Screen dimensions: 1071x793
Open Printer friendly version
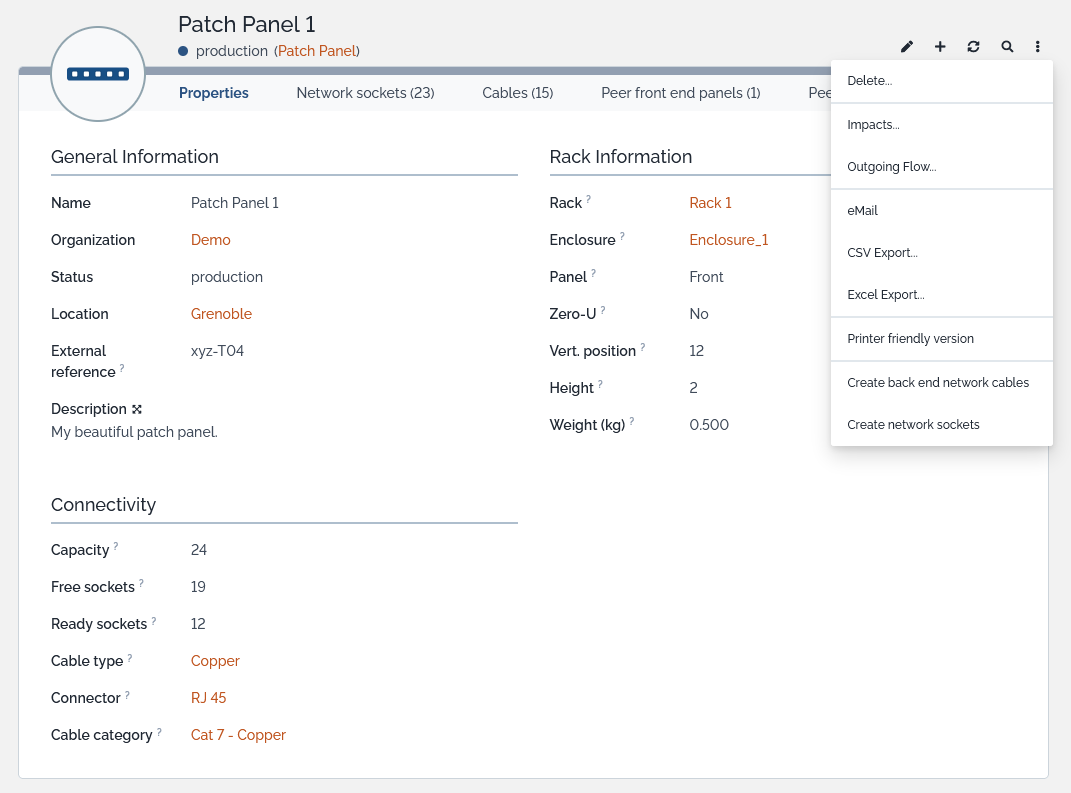coord(910,339)
